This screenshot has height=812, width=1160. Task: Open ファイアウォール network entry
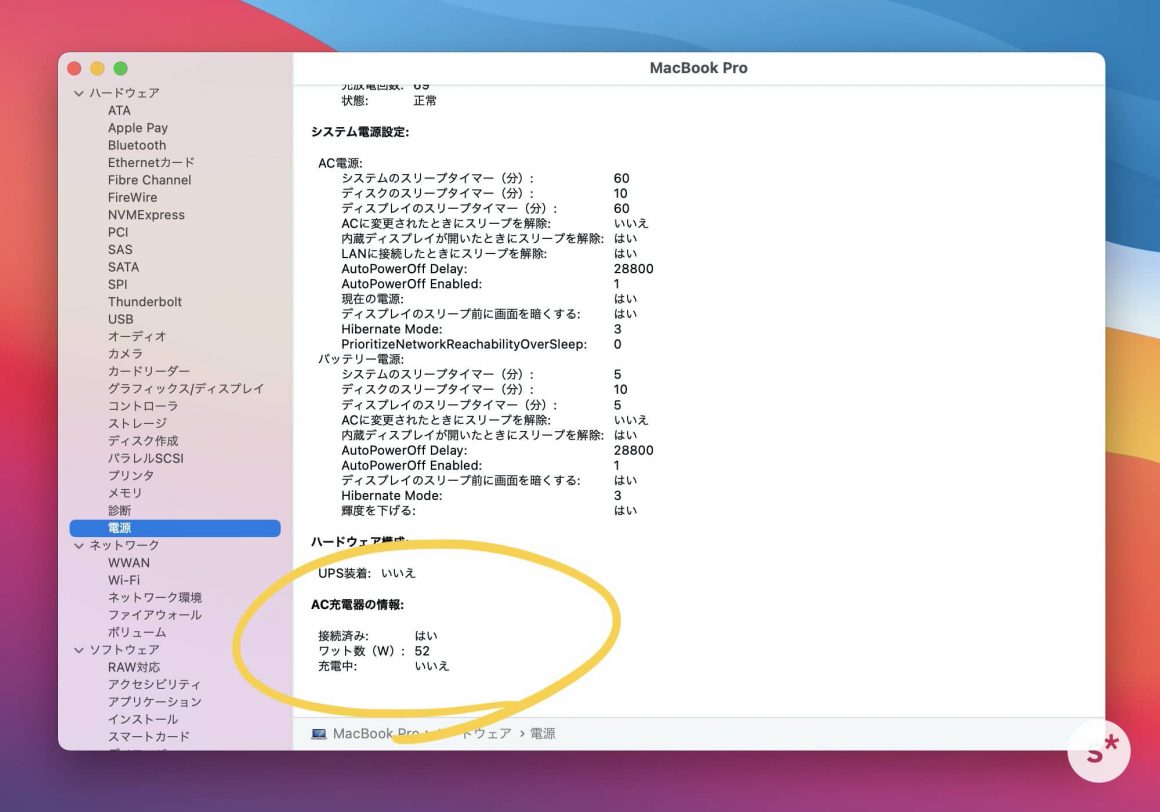154,615
